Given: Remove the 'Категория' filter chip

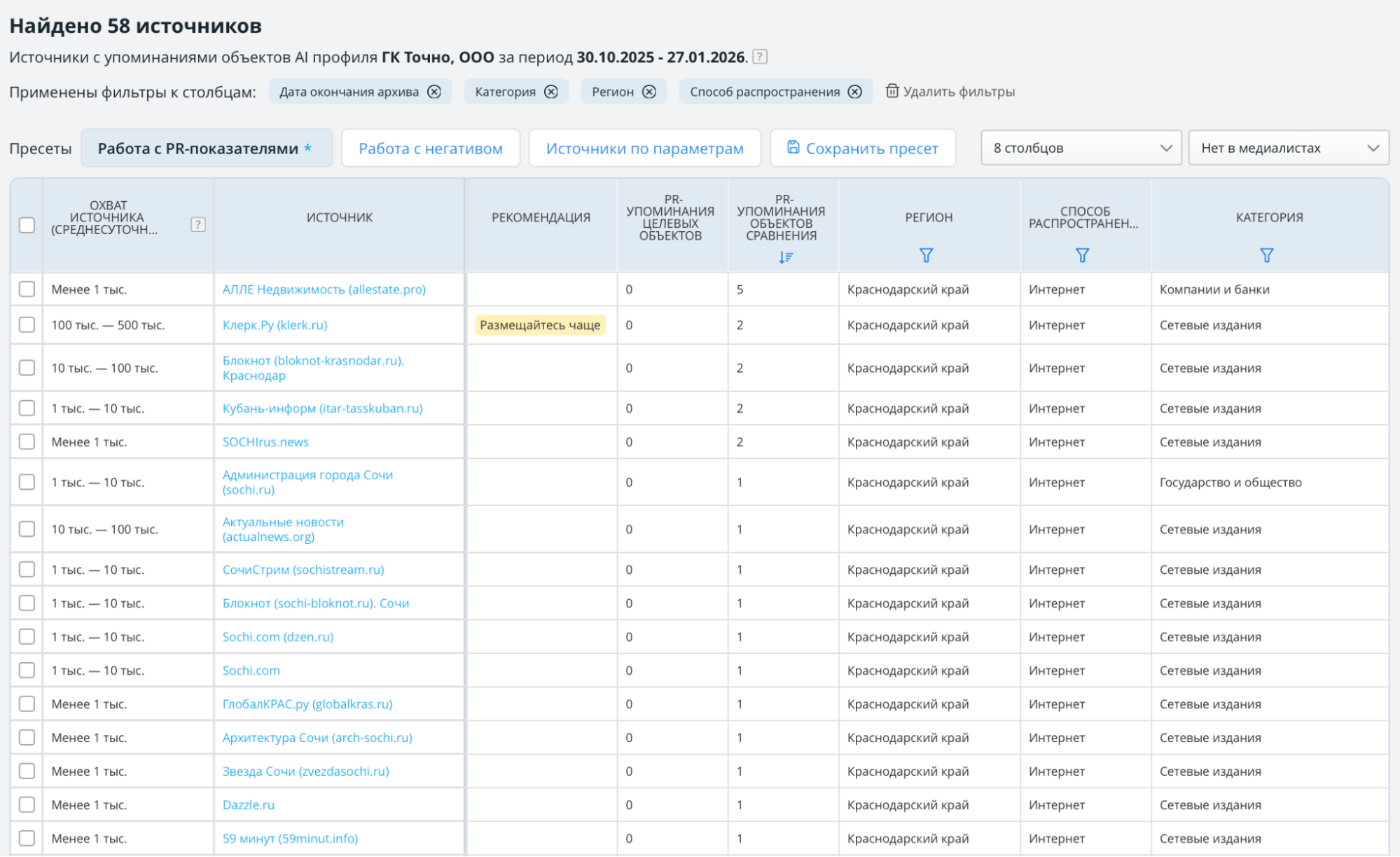Looking at the screenshot, I should (551, 92).
